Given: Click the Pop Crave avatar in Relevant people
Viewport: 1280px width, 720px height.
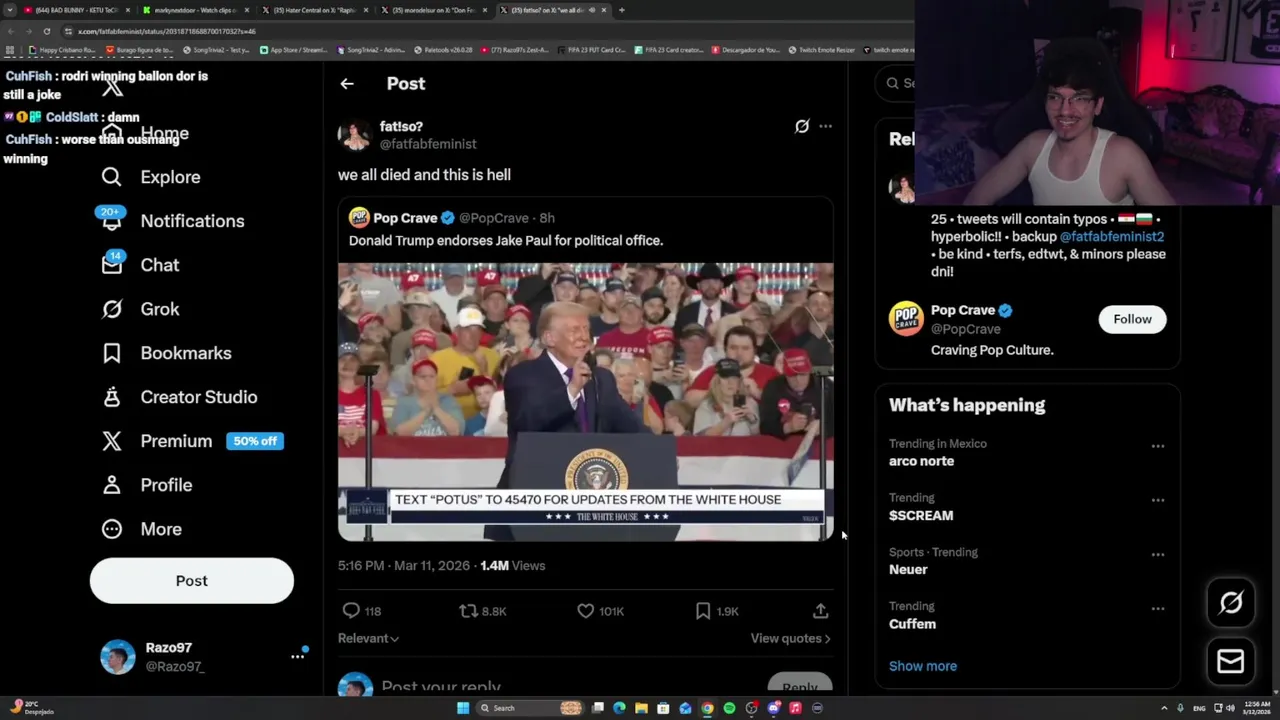Looking at the screenshot, I should point(906,319).
